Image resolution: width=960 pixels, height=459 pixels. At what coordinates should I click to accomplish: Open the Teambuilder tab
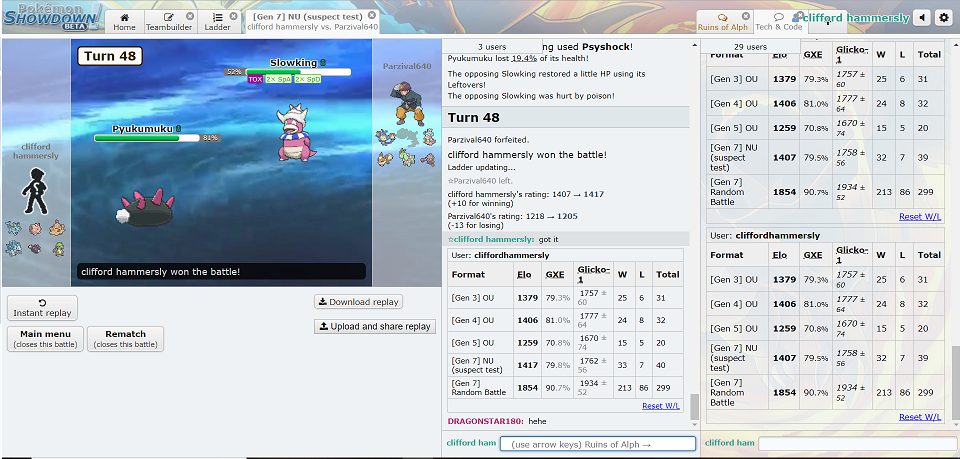click(x=168, y=21)
